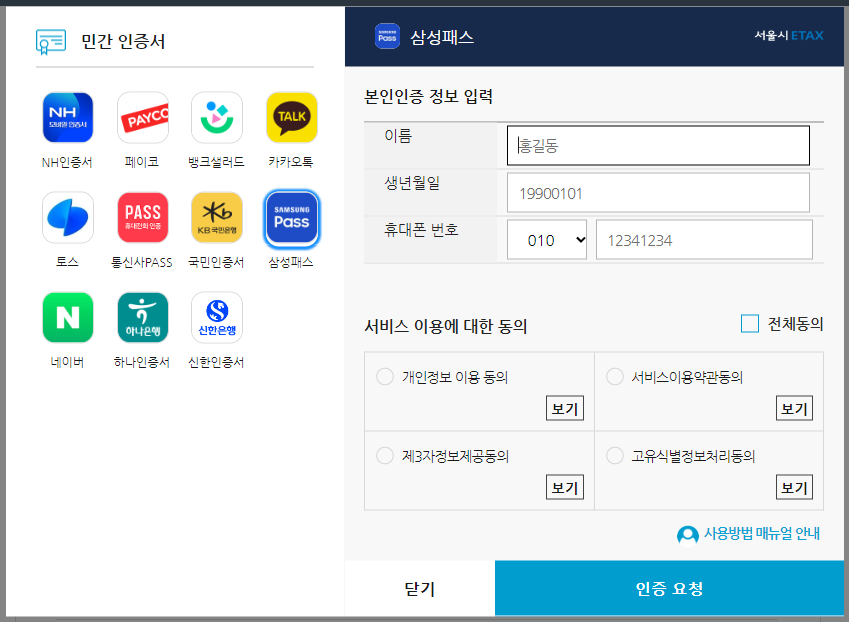Screen dimensions: 849x622
Task: Select the Naver (네이버) icon
Action: 68,318
